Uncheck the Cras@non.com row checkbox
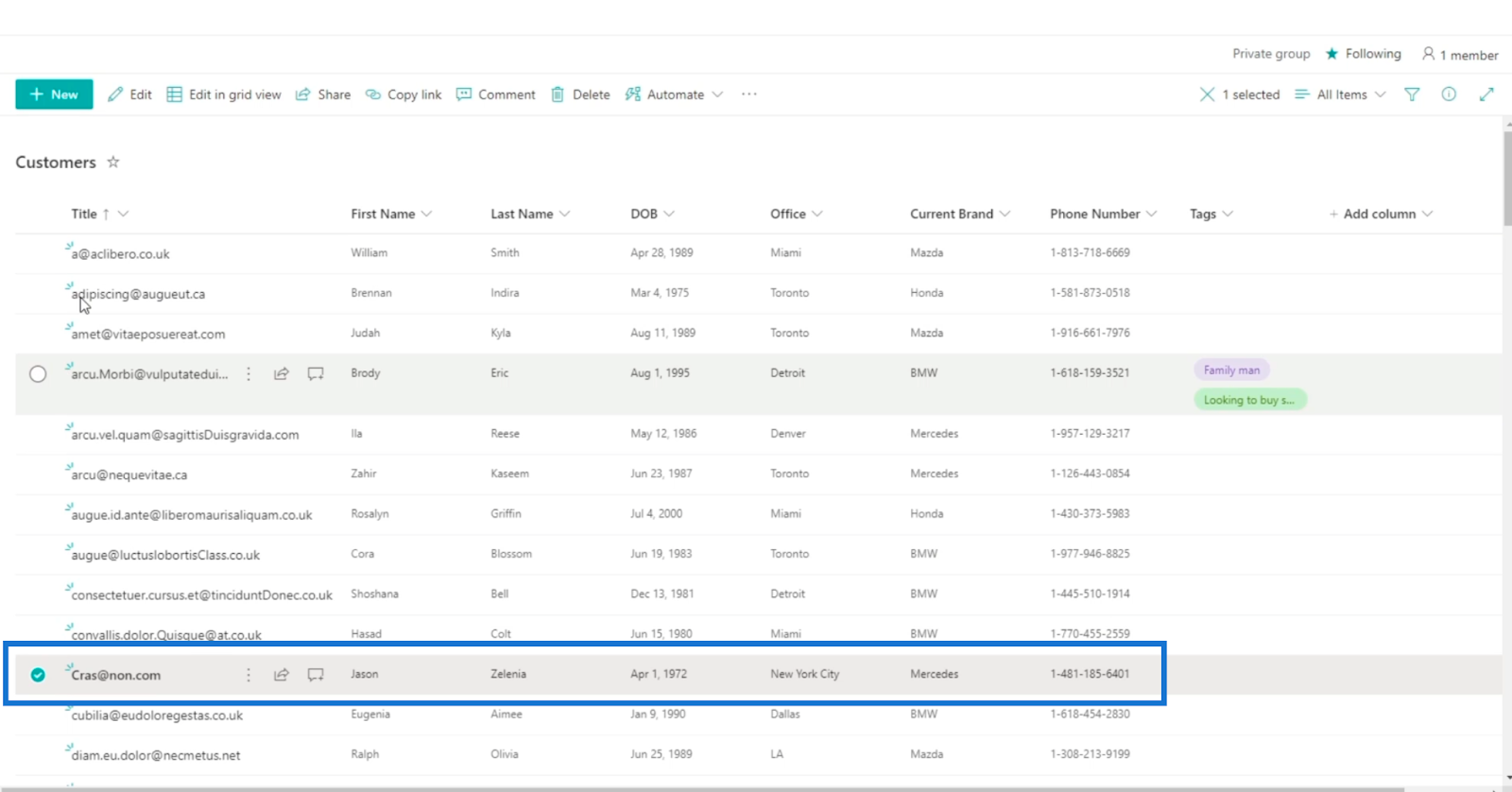Image resolution: width=1512 pixels, height=792 pixels. click(38, 675)
